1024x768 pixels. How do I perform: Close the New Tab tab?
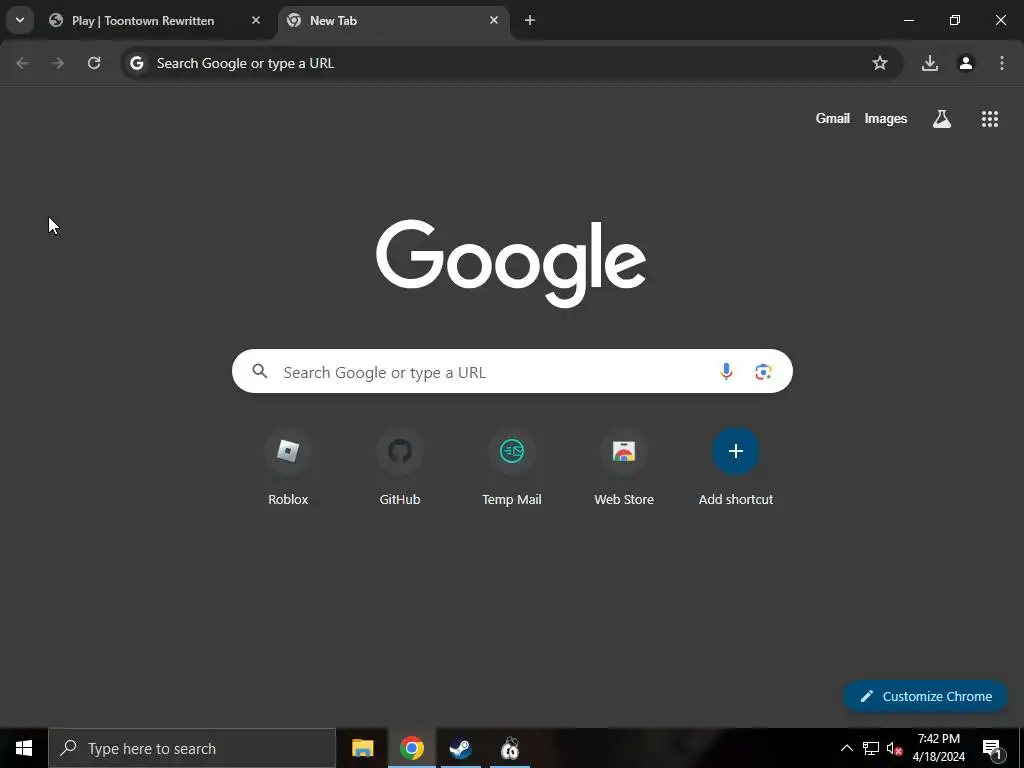(494, 20)
